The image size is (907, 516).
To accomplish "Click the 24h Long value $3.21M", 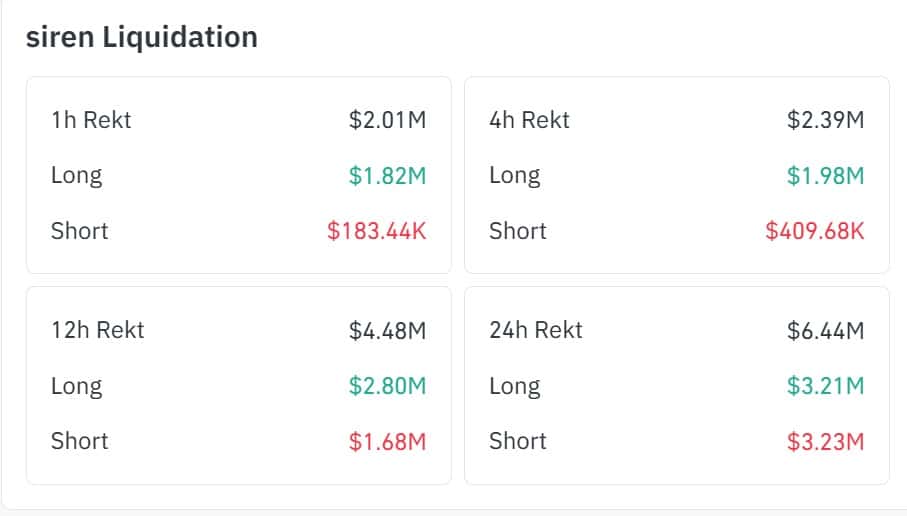I will [x=825, y=386].
